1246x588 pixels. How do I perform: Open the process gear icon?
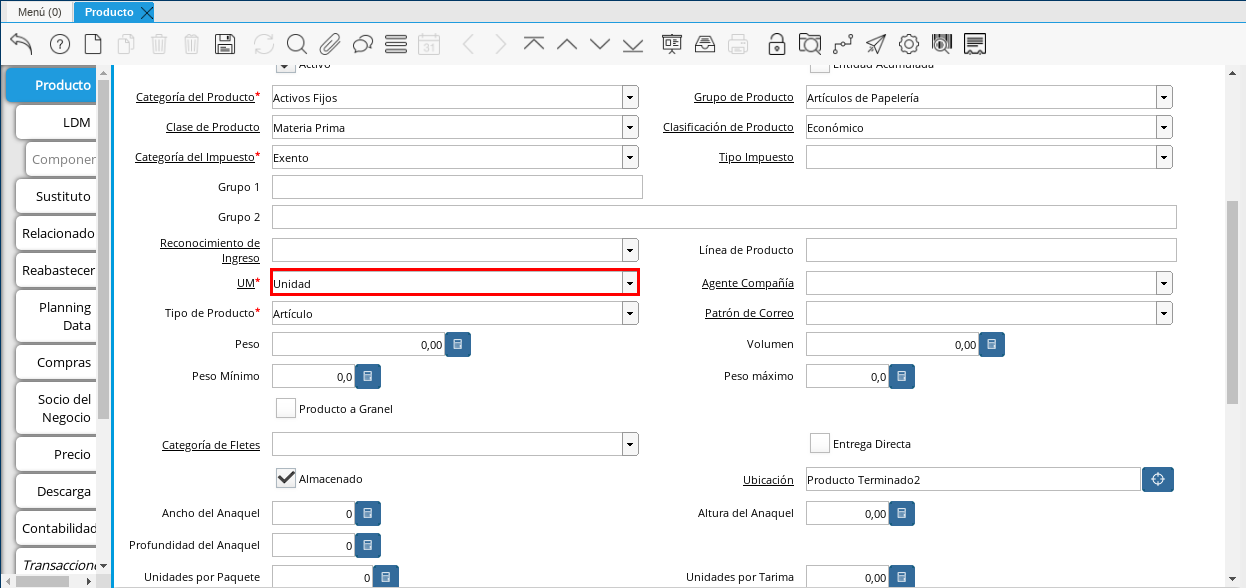point(909,44)
